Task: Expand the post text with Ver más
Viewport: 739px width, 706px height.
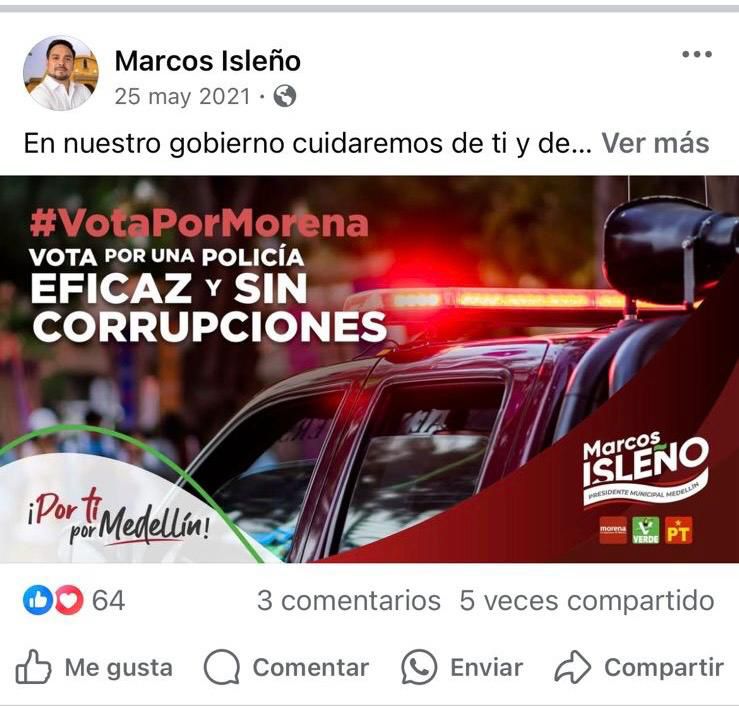Action: click(655, 144)
